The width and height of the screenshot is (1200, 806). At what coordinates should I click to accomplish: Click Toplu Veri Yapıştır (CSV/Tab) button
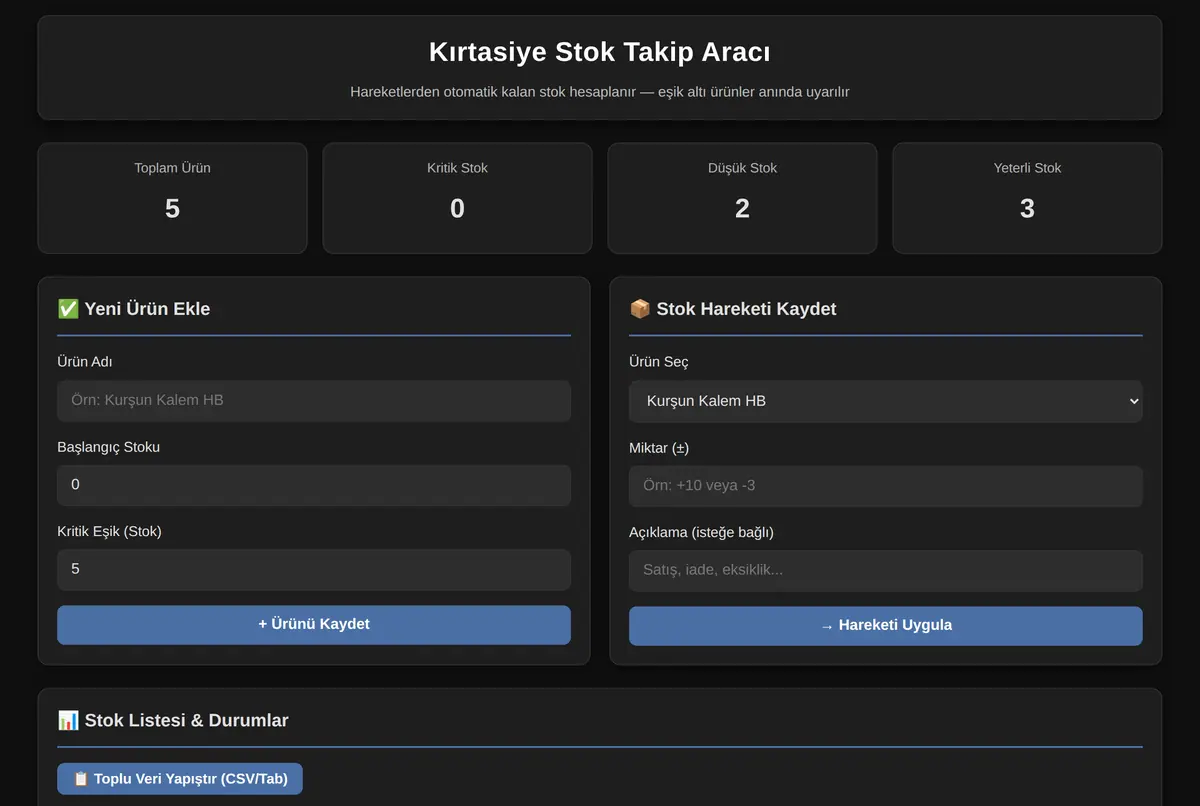point(180,779)
